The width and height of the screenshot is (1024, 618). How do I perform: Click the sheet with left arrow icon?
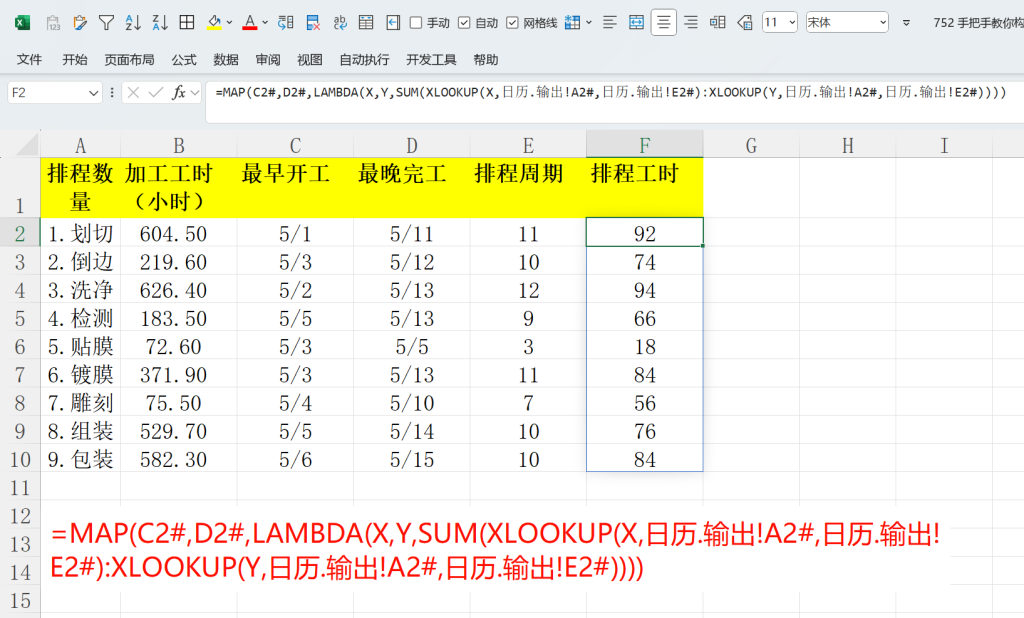click(x=393, y=23)
